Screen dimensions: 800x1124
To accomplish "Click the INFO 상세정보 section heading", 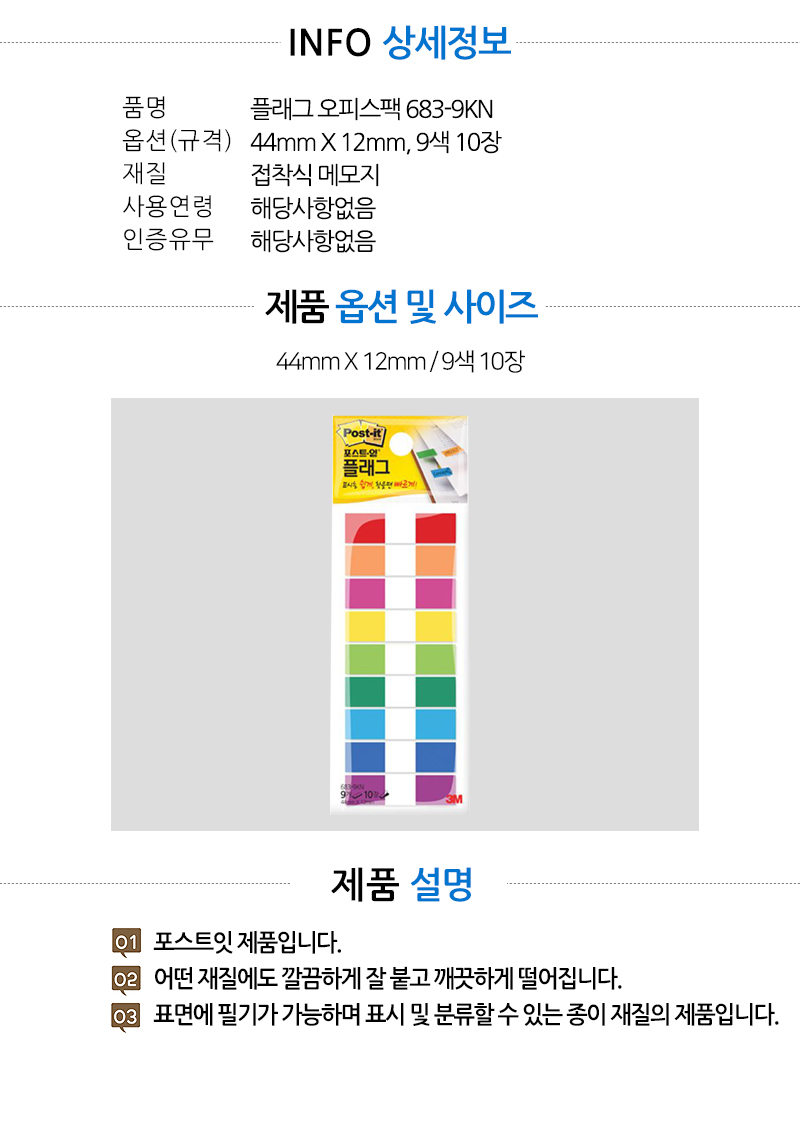I will 399,43.
